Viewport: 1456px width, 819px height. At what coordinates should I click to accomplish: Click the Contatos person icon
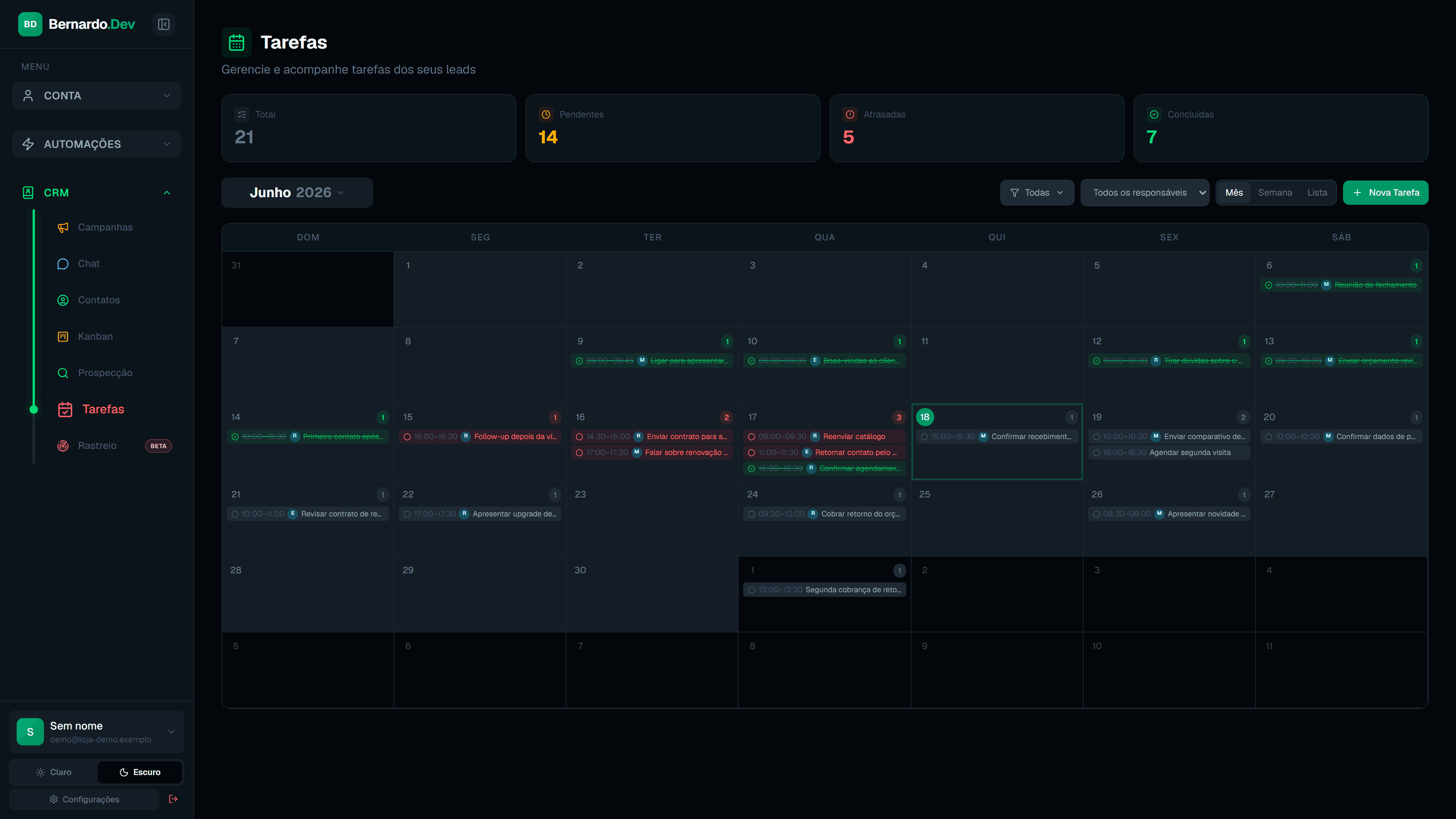63,300
